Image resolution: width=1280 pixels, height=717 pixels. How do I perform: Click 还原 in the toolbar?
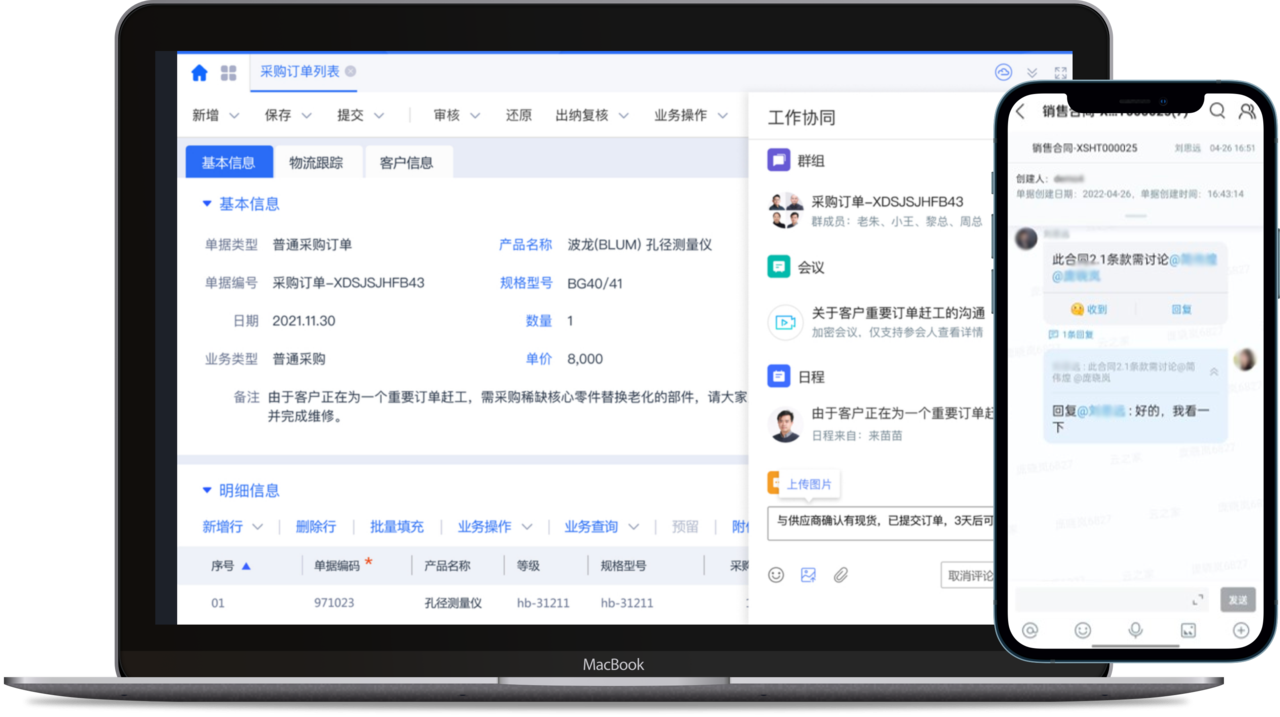pyautogui.click(x=518, y=116)
